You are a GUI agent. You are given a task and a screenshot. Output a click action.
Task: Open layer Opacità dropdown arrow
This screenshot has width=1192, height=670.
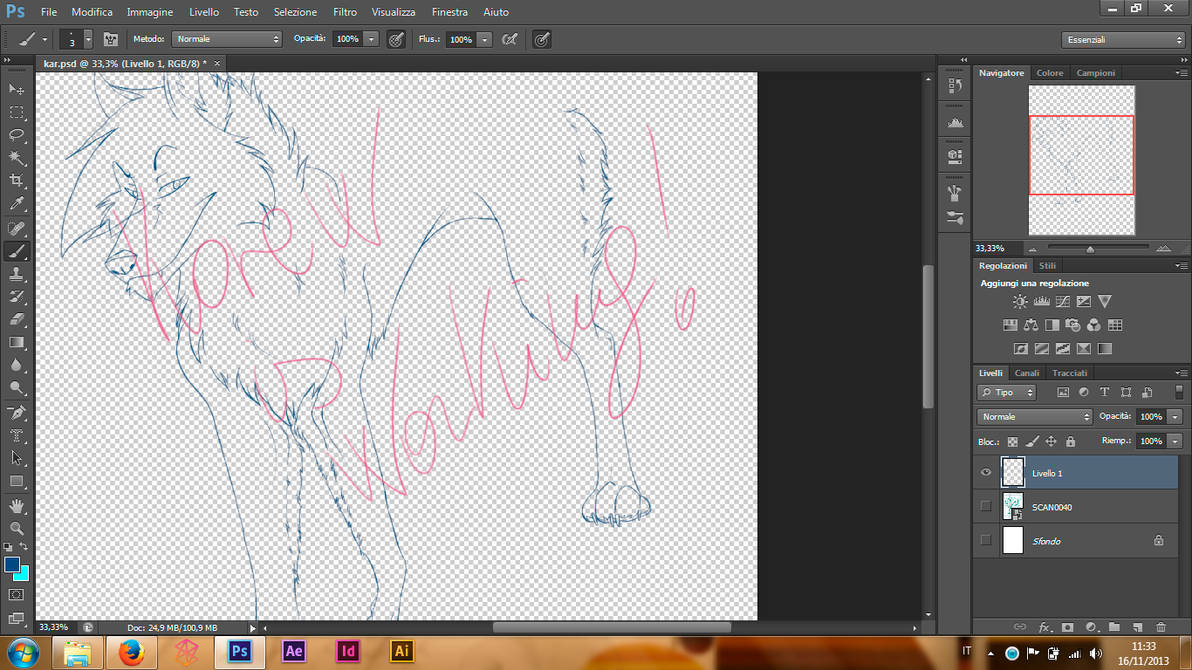point(1175,417)
